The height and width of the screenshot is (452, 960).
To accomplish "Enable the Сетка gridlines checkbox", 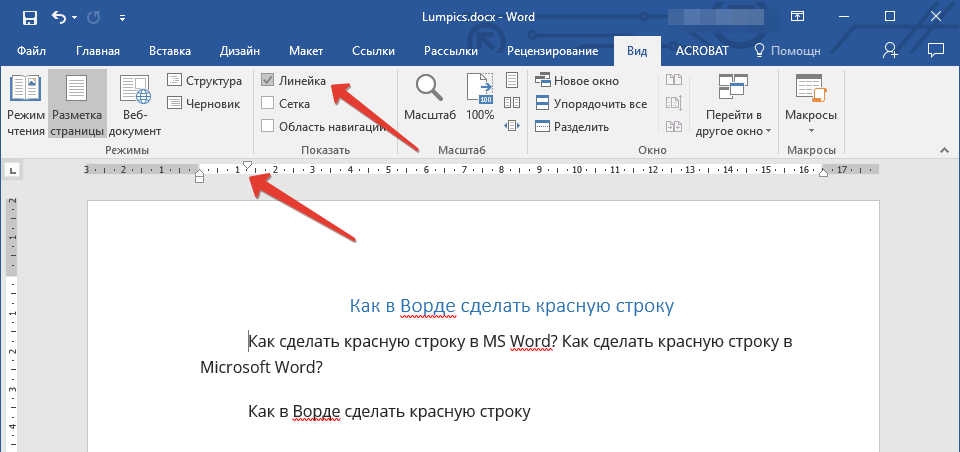I will (x=268, y=103).
